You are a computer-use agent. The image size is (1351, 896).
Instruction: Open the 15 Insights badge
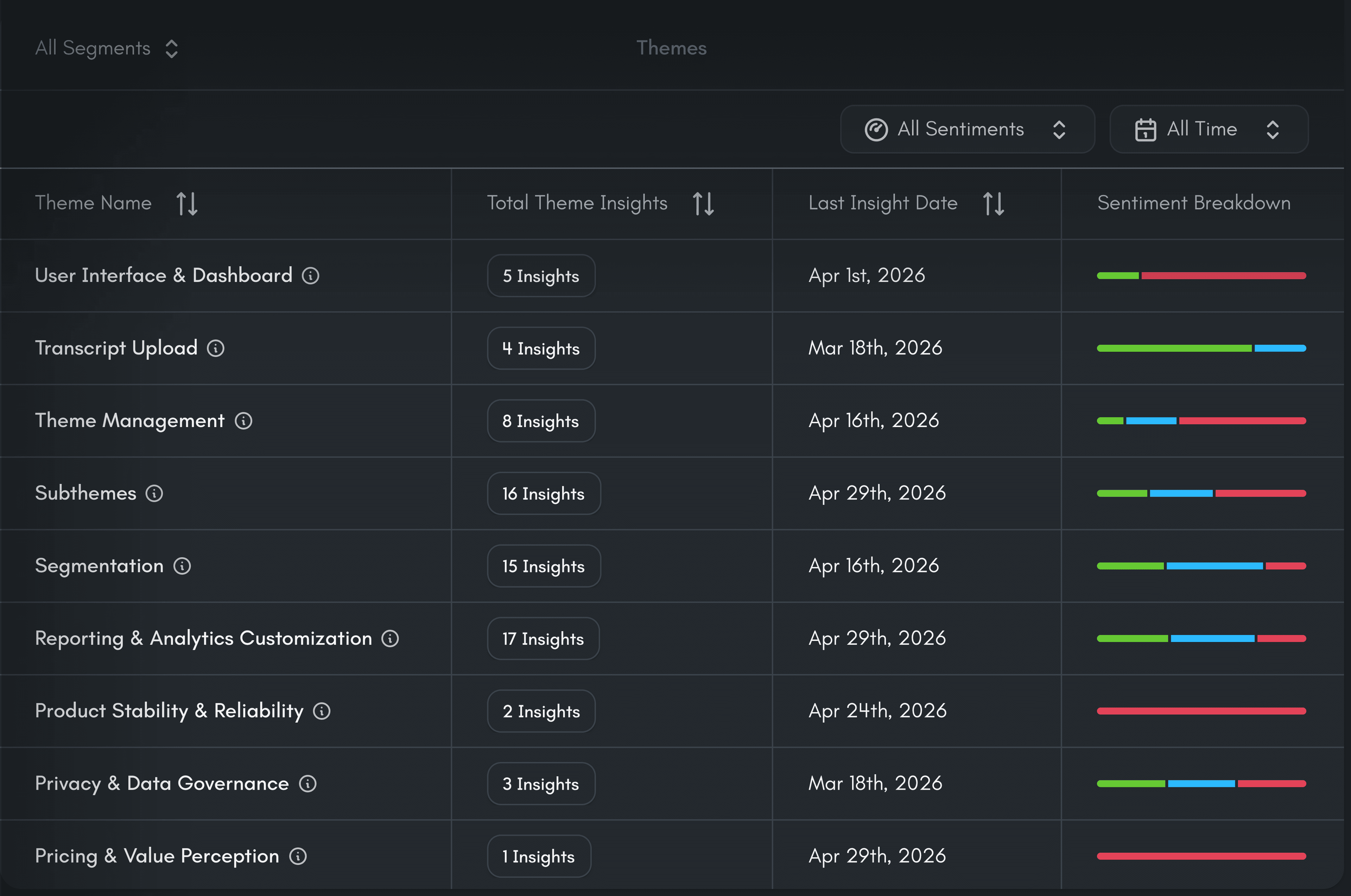click(x=544, y=566)
